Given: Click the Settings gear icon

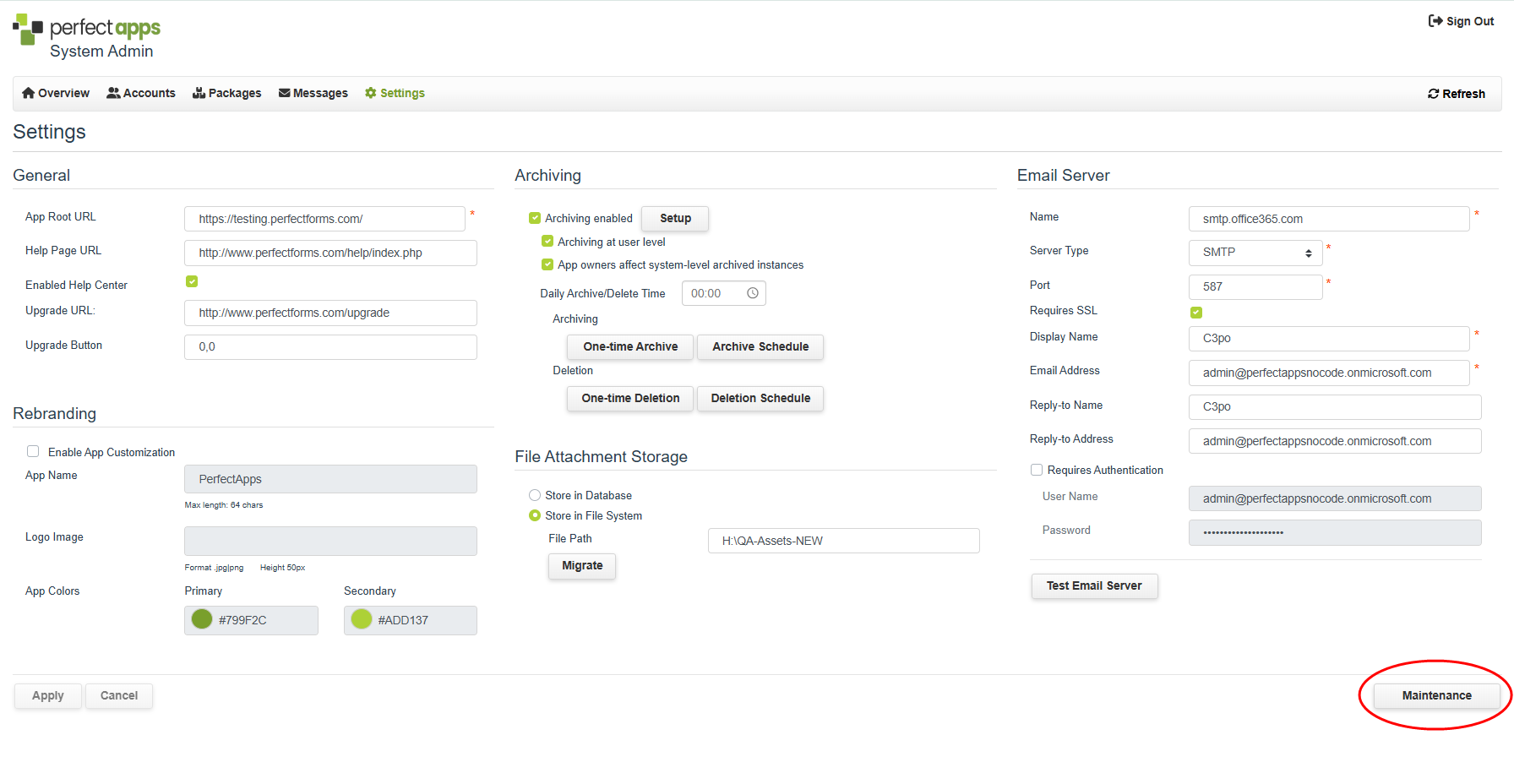Looking at the screenshot, I should [x=371, y=93].
